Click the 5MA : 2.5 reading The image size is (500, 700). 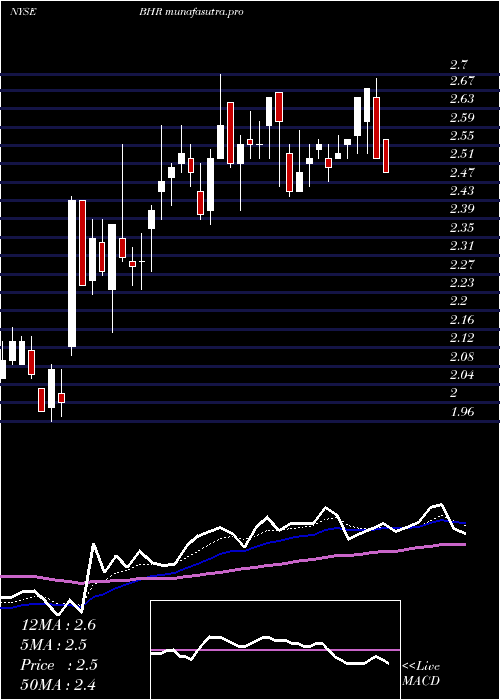pyautogui.click(x=54, y=645)
